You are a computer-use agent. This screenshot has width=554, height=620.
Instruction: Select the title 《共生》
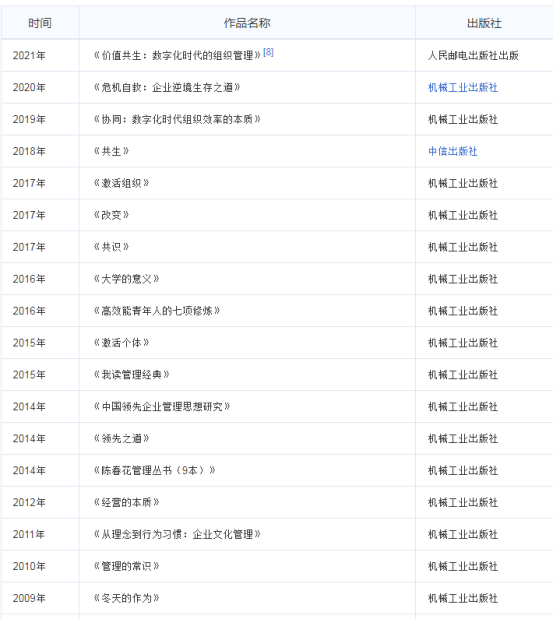(x=112, y=151)
